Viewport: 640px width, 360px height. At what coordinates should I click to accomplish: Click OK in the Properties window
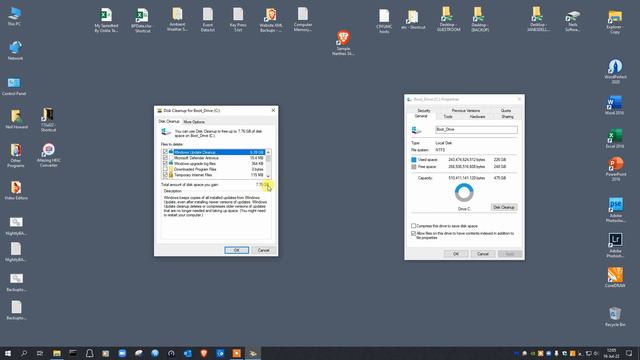pyautogui.click(x=456, y=254)
